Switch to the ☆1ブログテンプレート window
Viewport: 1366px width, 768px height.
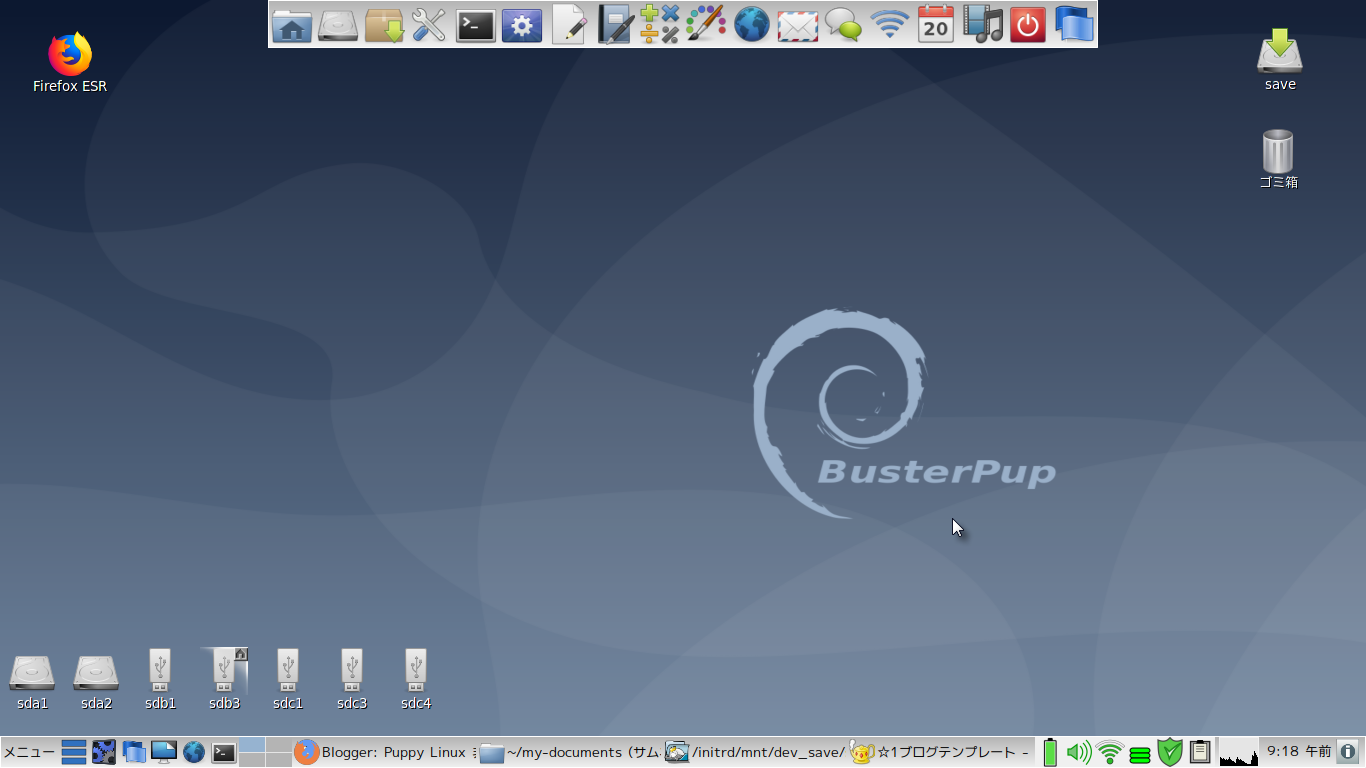click(x=941, y=752)
